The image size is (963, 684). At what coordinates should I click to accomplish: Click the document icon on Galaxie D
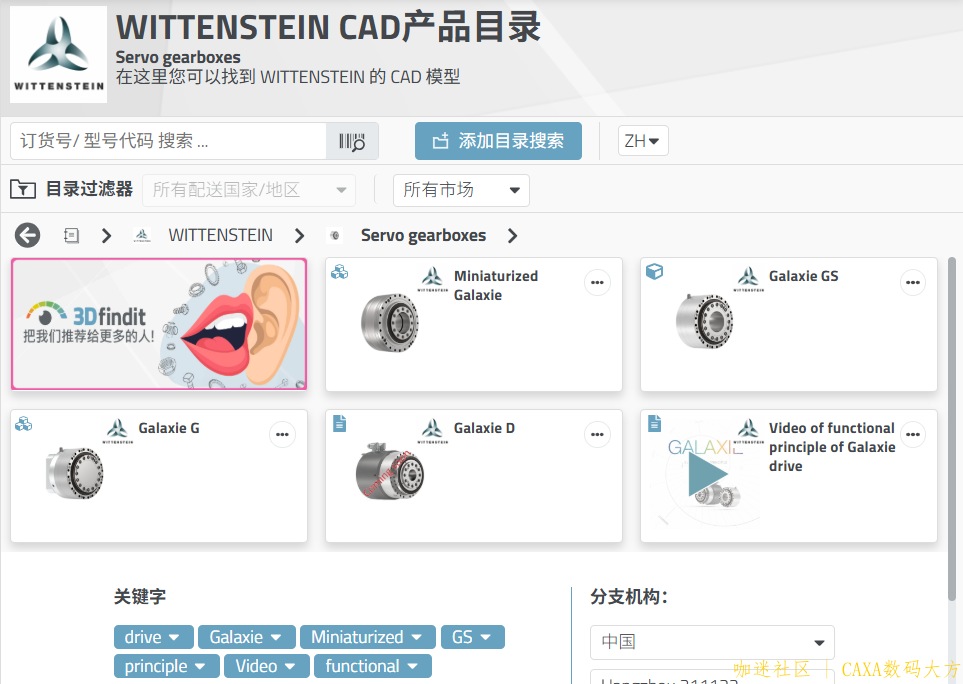tap(340, 423)
